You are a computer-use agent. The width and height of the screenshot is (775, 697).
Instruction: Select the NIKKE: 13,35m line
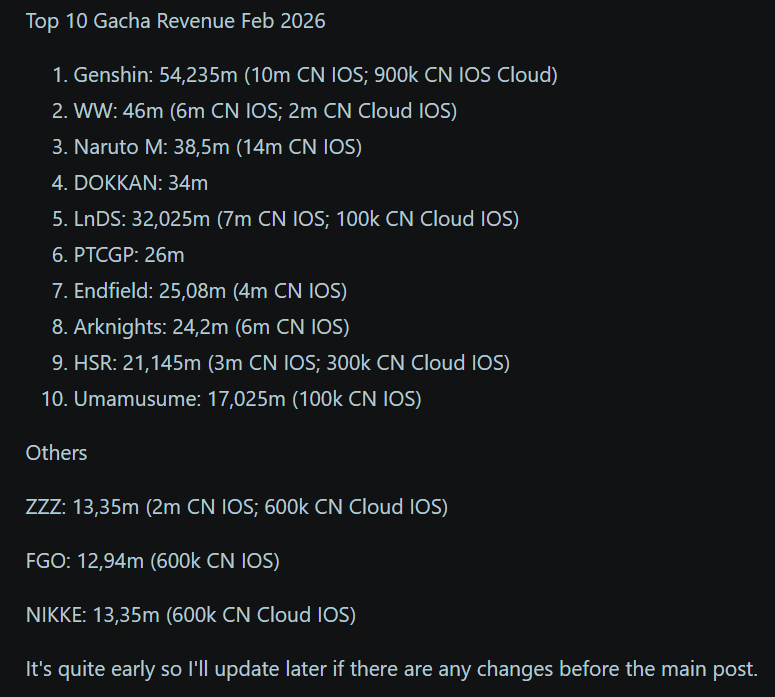[191, 615]
